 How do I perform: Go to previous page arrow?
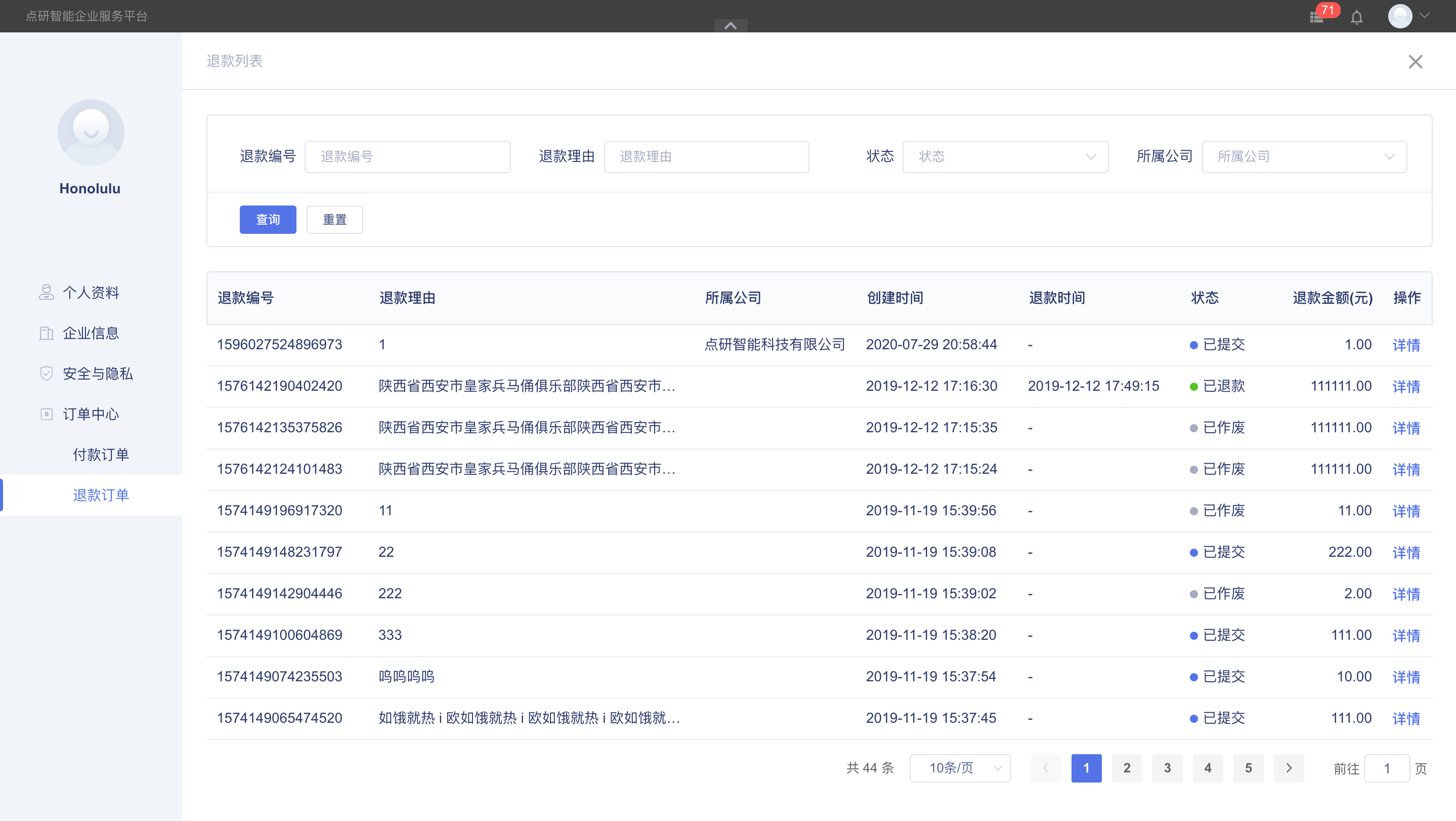[x=1046, y=768]
